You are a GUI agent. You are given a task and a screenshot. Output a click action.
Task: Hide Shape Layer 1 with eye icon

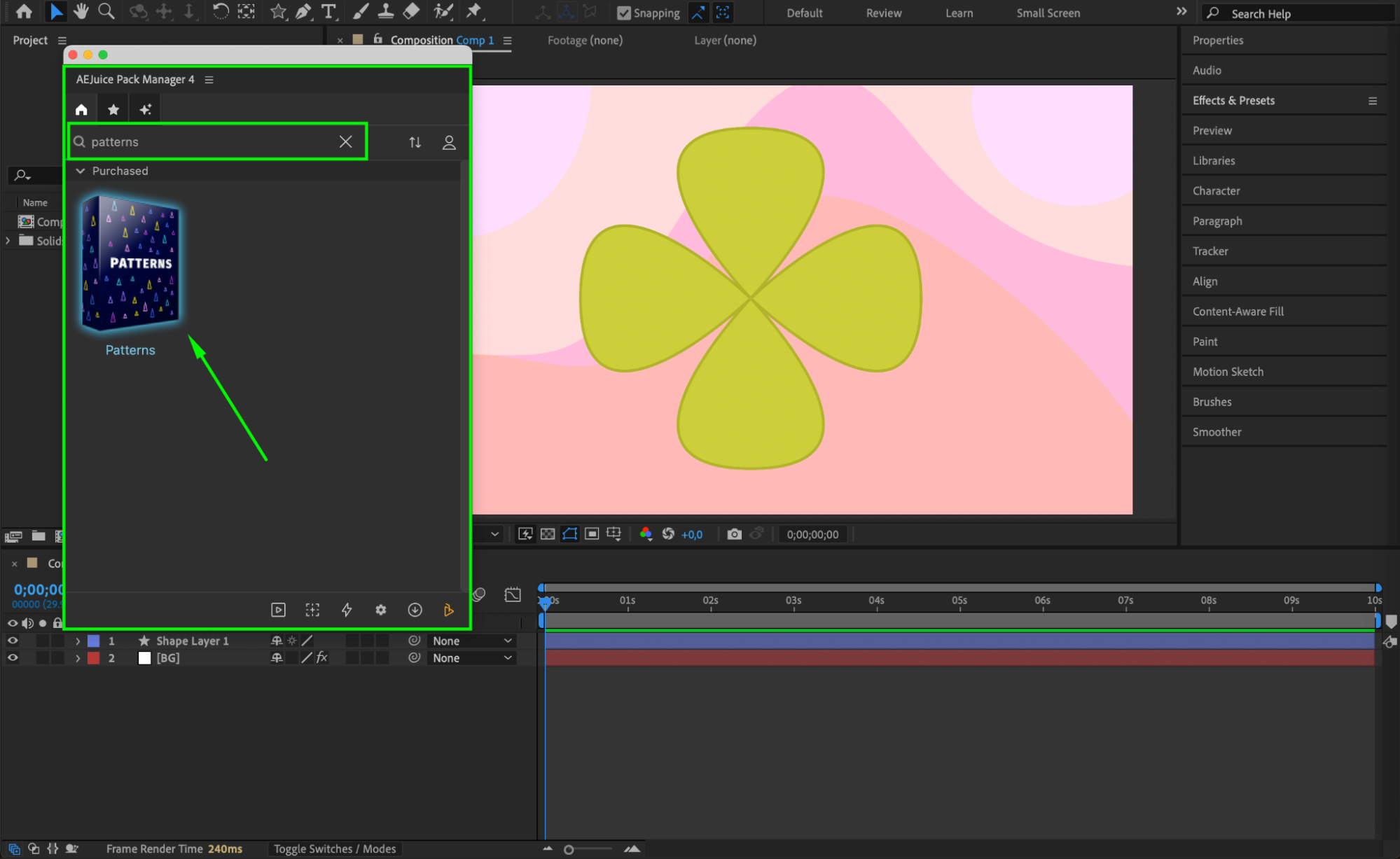pos(13,641)
